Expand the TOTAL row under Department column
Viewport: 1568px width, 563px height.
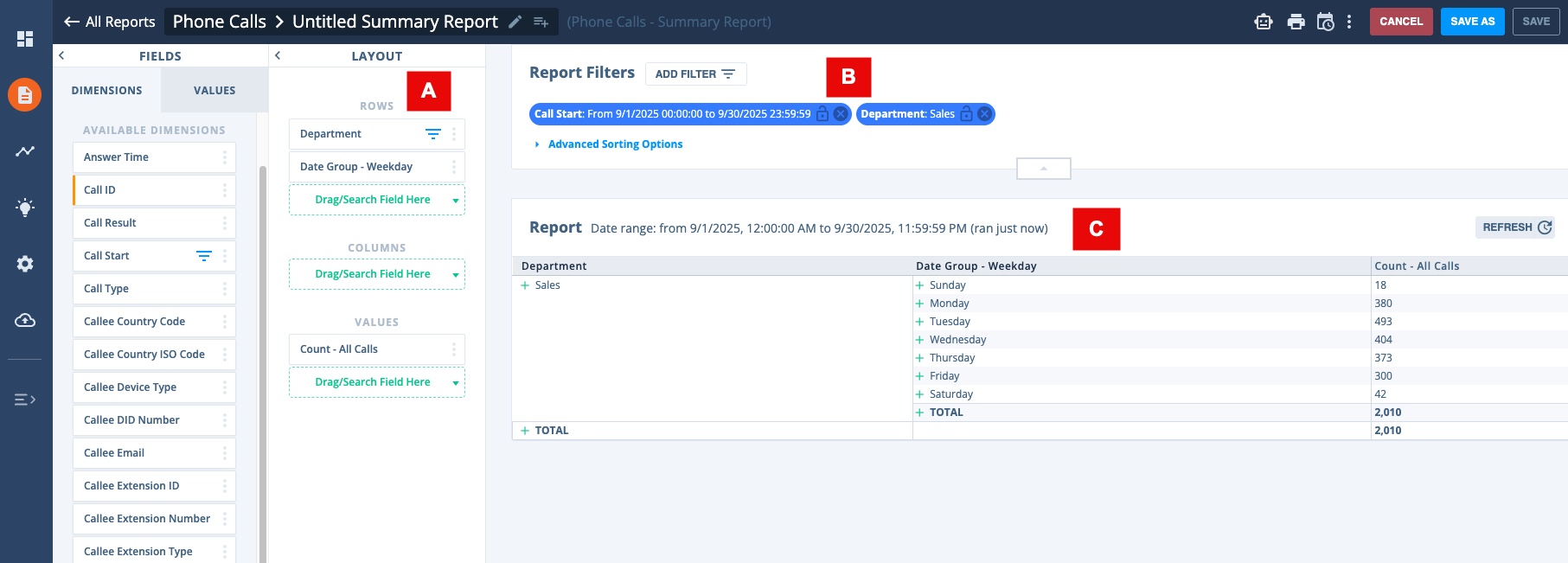point(525,431)
